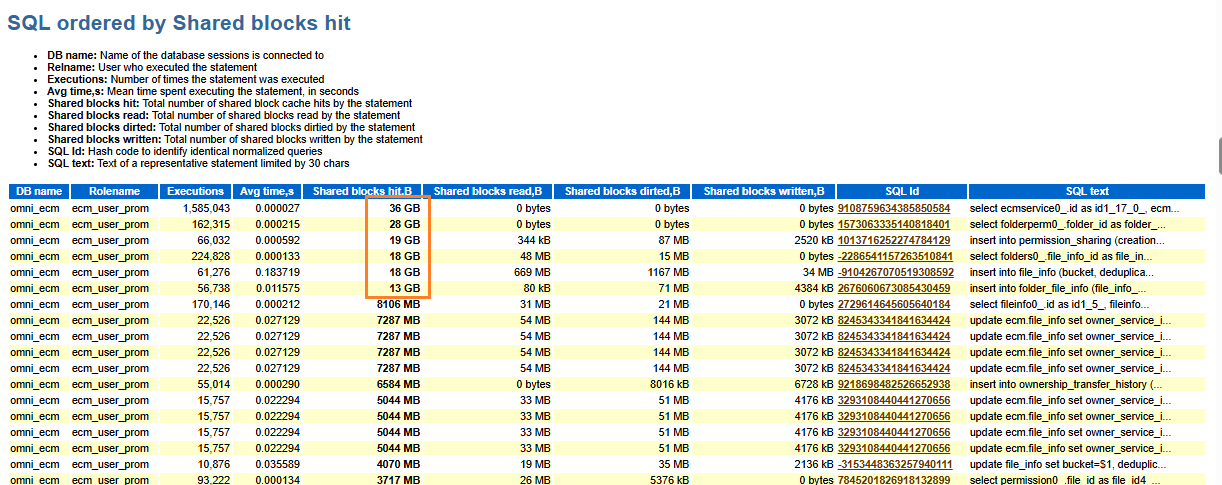Select SQL text 'select ecmservice0_.id as id1_17_0_'

tap(1075, 208)
